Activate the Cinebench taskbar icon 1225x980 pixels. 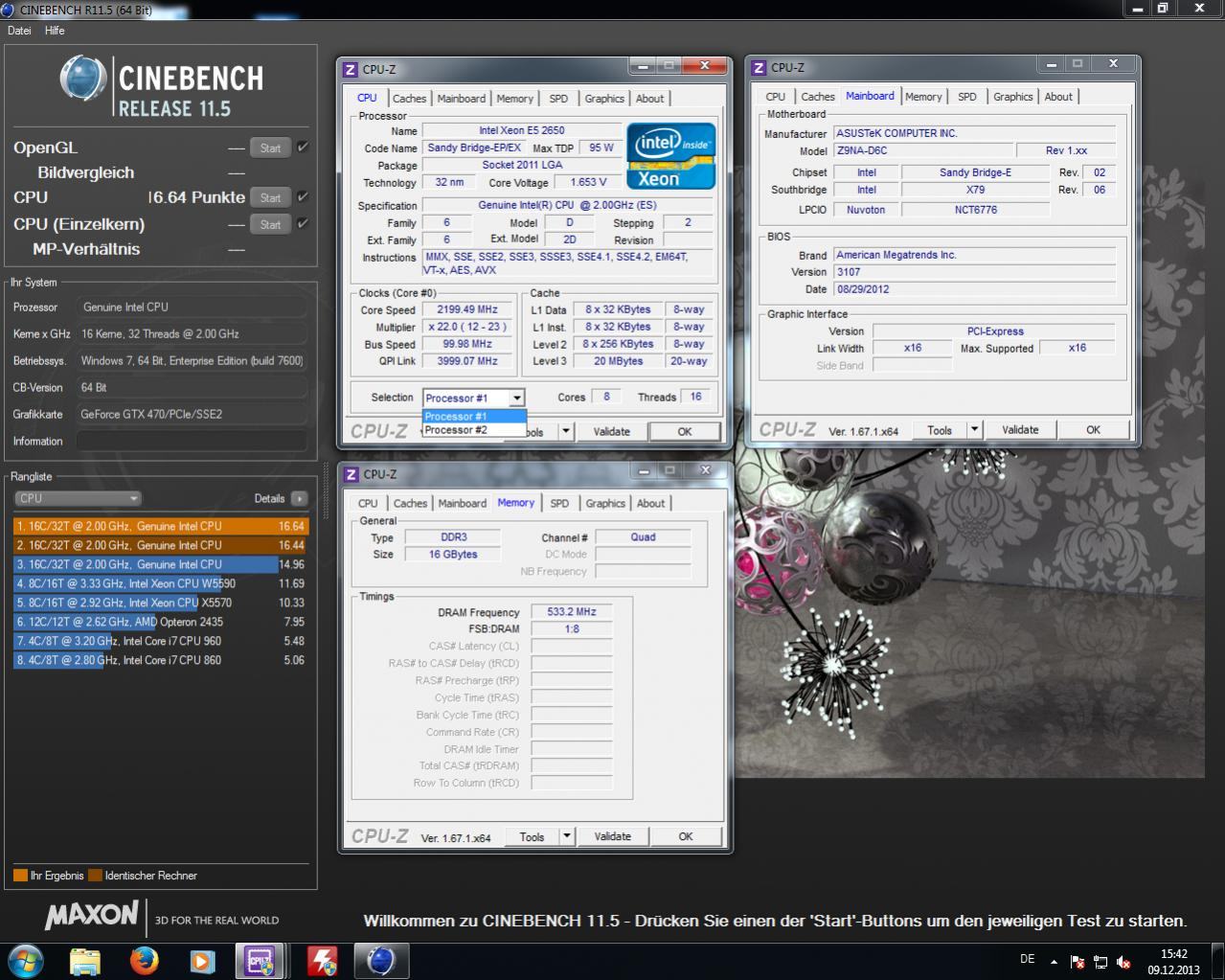click(x=380, y=960)
